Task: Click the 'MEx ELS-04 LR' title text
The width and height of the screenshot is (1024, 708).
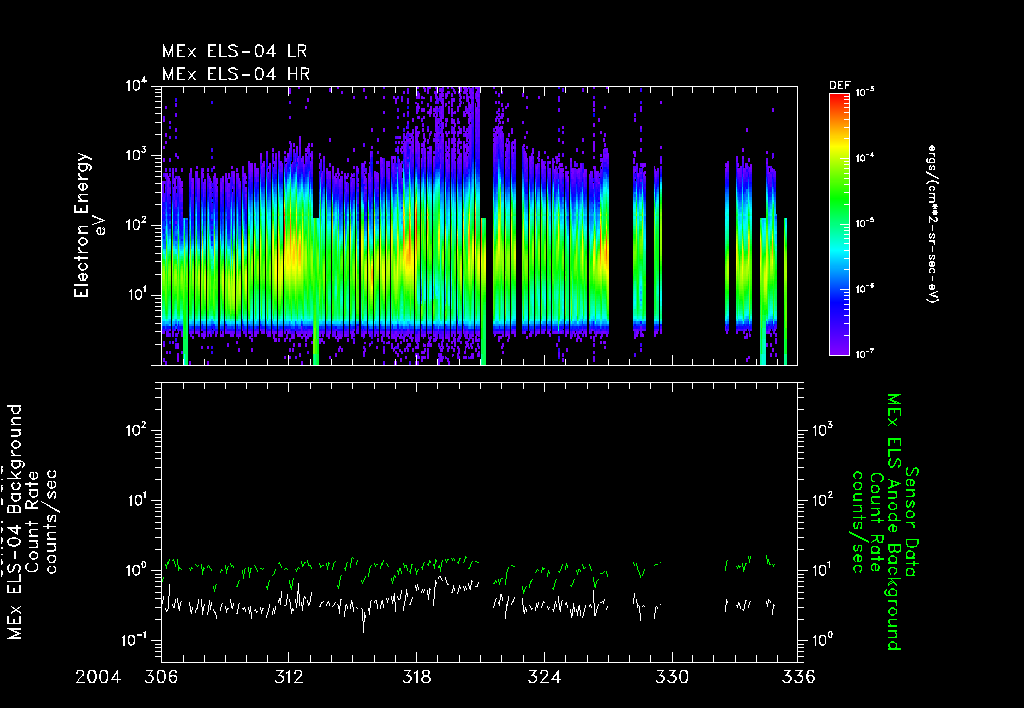Action: click(x=234, y=51)
